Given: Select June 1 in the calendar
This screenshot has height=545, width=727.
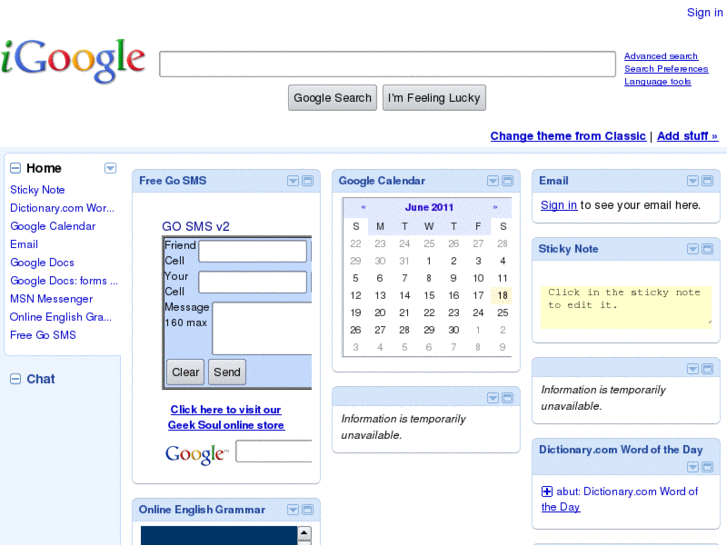Looking at the screenshot, I should point(429,261).
